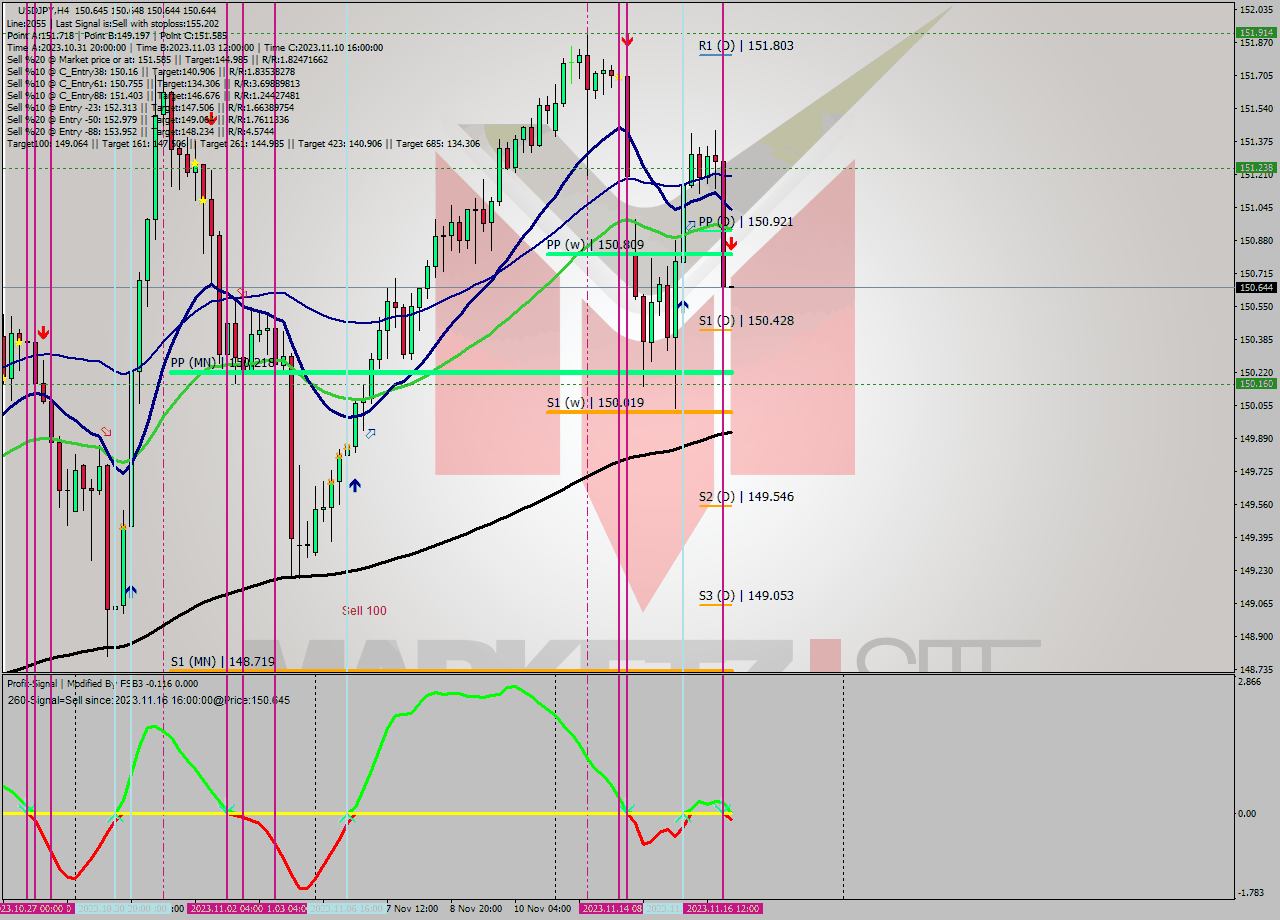The width and height of the screenshot is (1280, 920).
Task: Select the PP (MN) monthly pivot label
Action: click(x=225, y=363)
